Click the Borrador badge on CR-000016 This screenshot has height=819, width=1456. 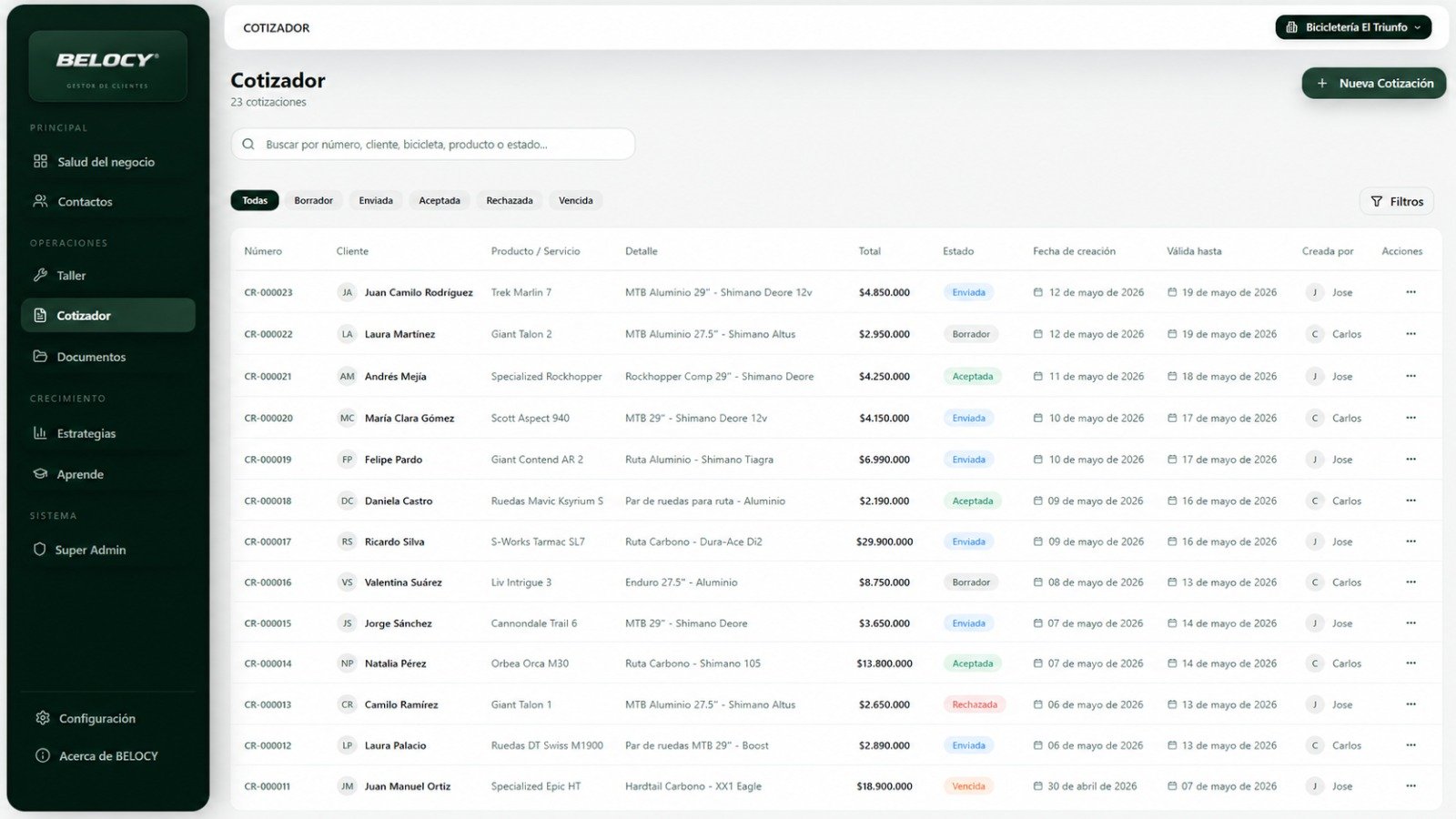click(x=971, y=582)
